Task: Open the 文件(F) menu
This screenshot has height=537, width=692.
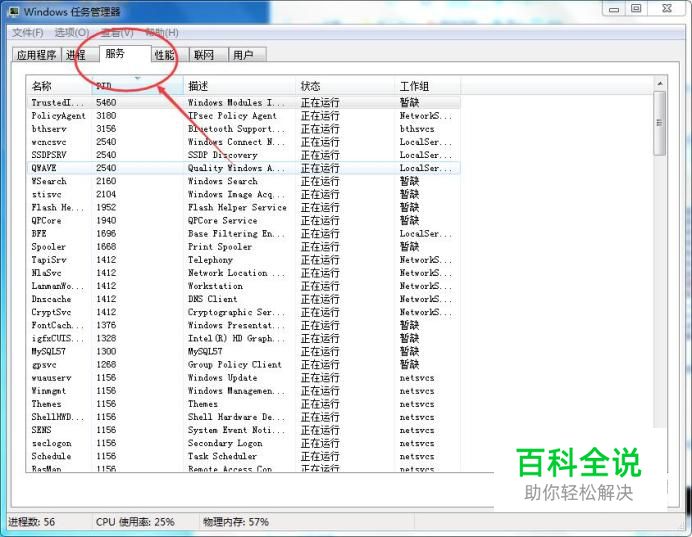Action: (x=27, y=33)
